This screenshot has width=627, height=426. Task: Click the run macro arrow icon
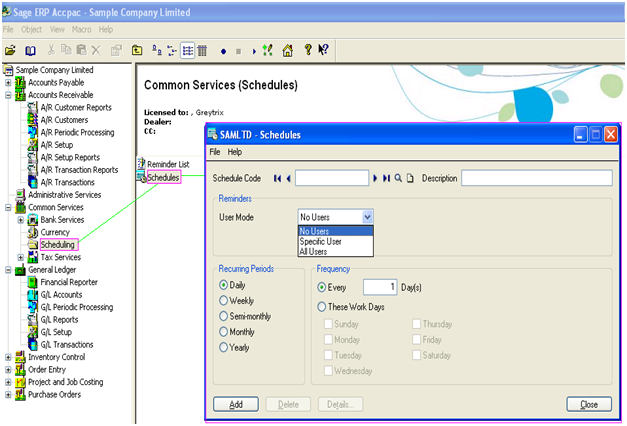click(x=254, y=51)
